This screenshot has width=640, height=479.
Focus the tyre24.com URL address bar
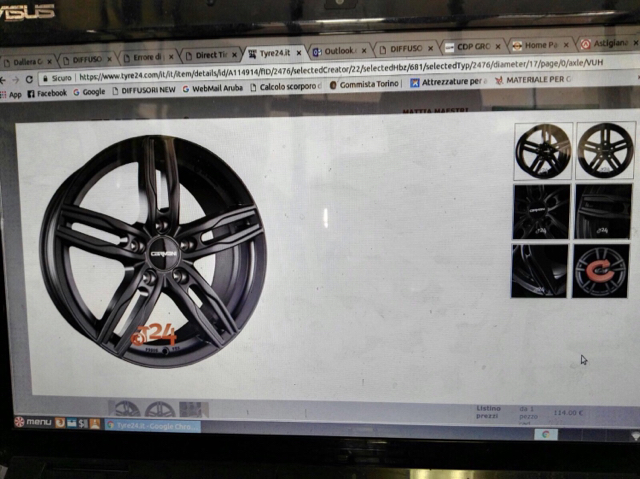click(341, 70)
